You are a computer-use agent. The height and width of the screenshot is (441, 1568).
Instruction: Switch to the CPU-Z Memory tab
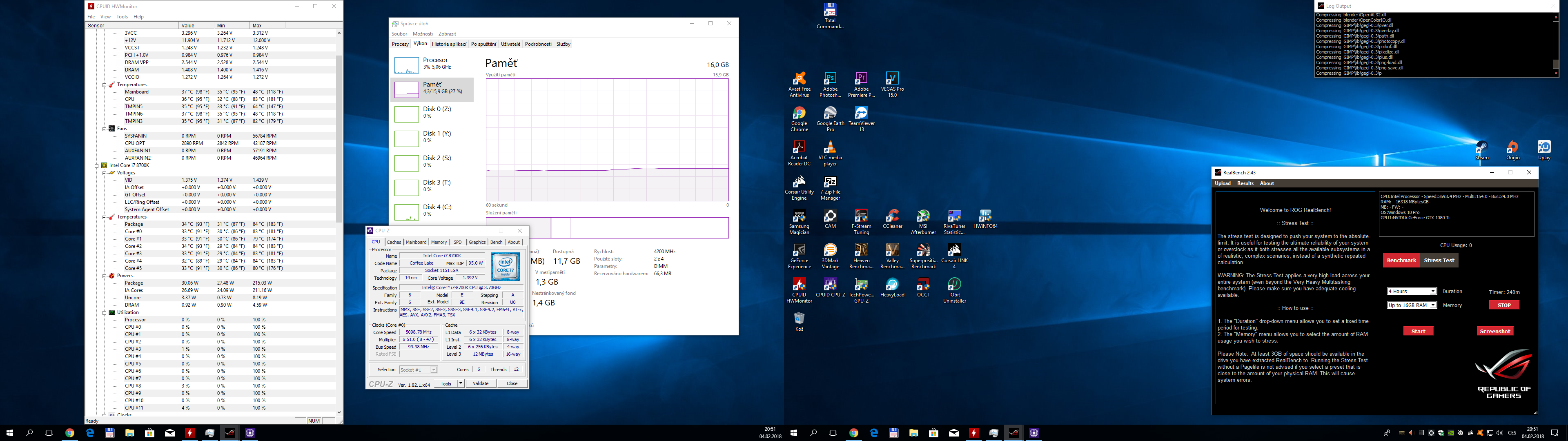tap(439, 243)
